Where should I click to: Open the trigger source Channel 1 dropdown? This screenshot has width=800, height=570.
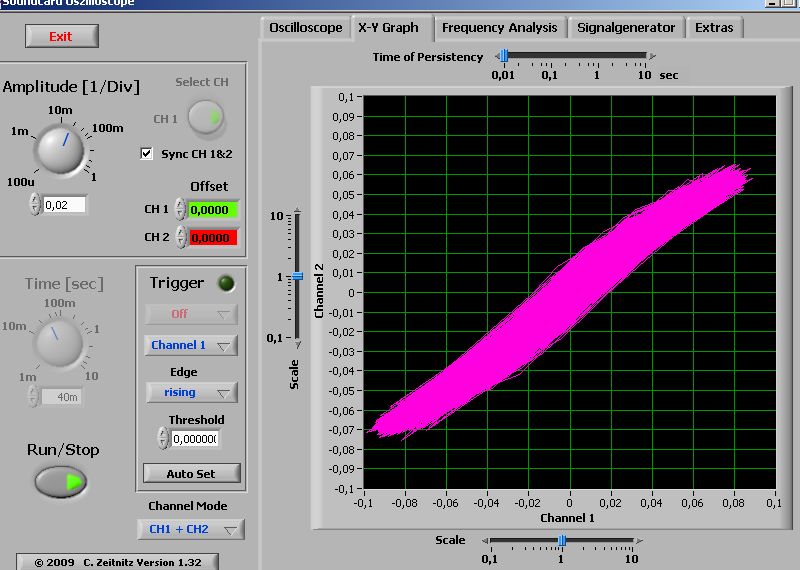191,345
